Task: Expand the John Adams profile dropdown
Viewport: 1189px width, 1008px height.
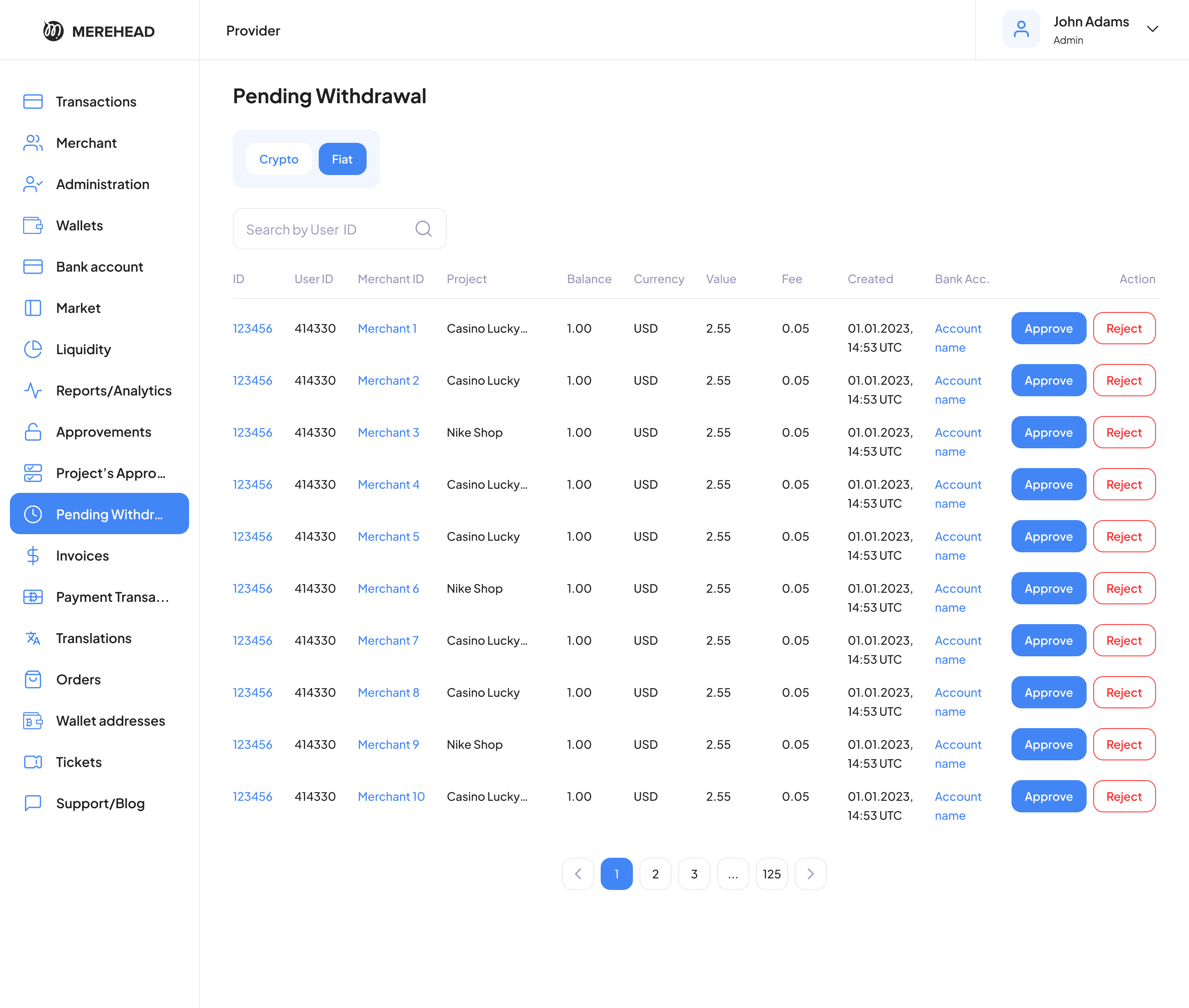Action: (1152, 29)
